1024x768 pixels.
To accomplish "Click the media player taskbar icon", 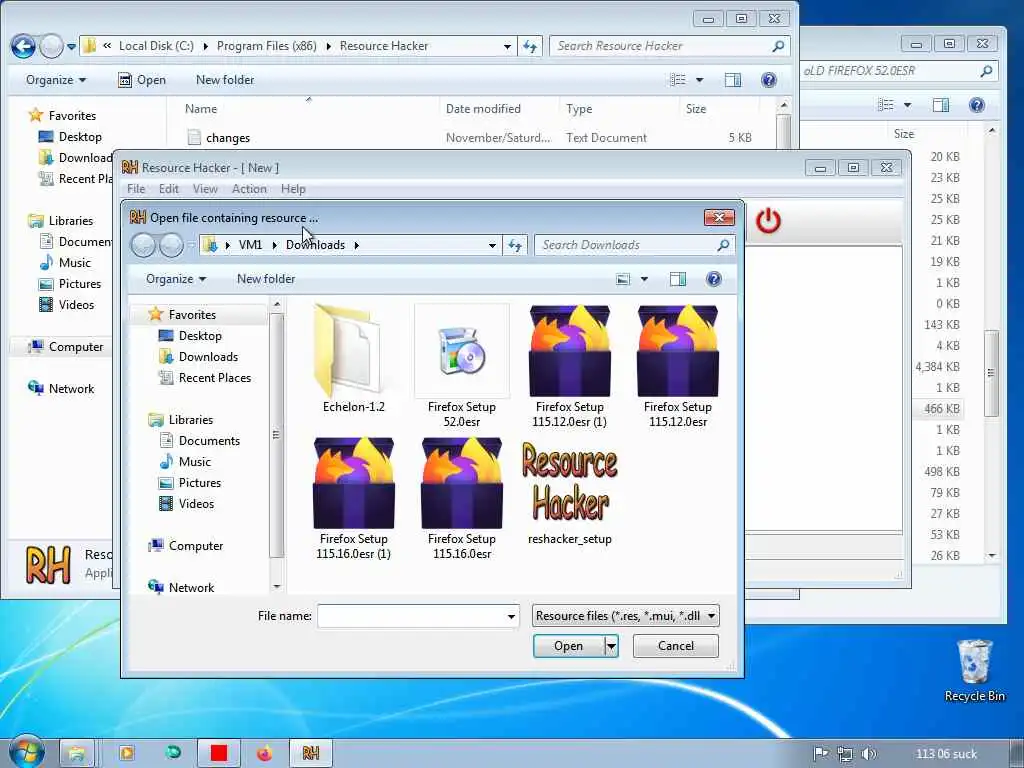I will pos(127,753).
